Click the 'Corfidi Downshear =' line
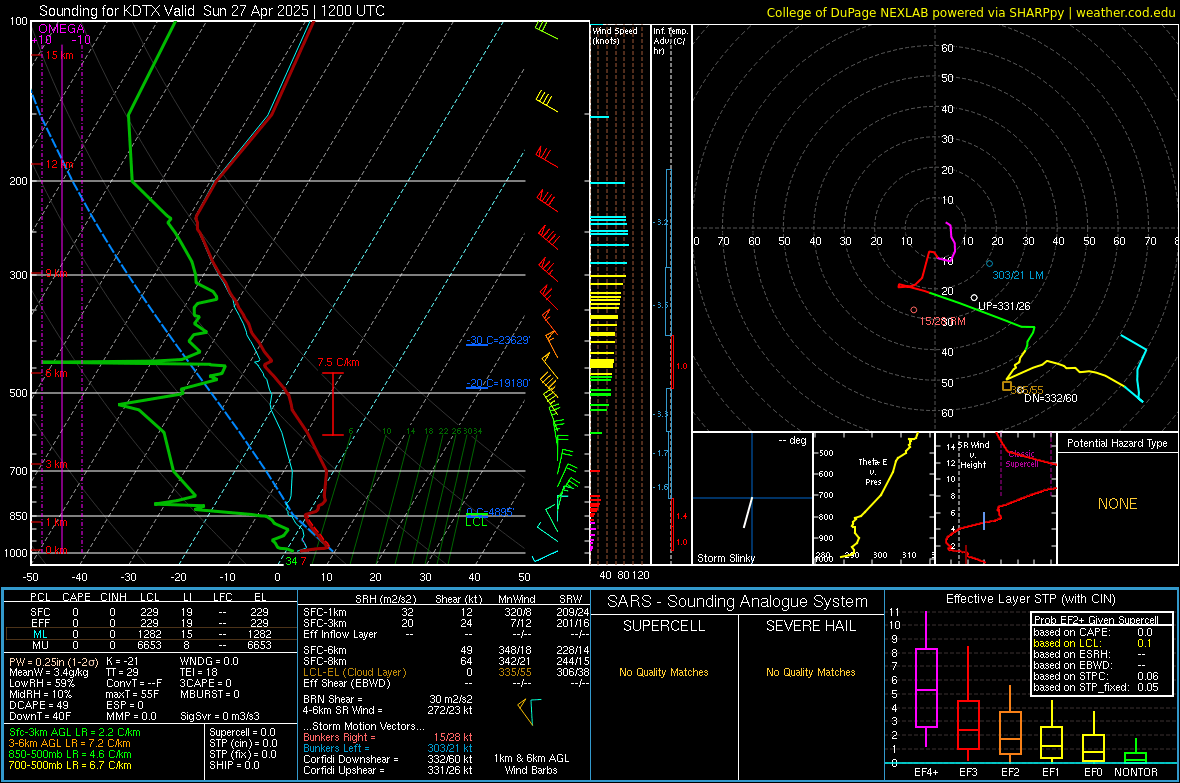Image resolution: width=1180 pixels, height=783 pixels. click(x=388, y=759)
